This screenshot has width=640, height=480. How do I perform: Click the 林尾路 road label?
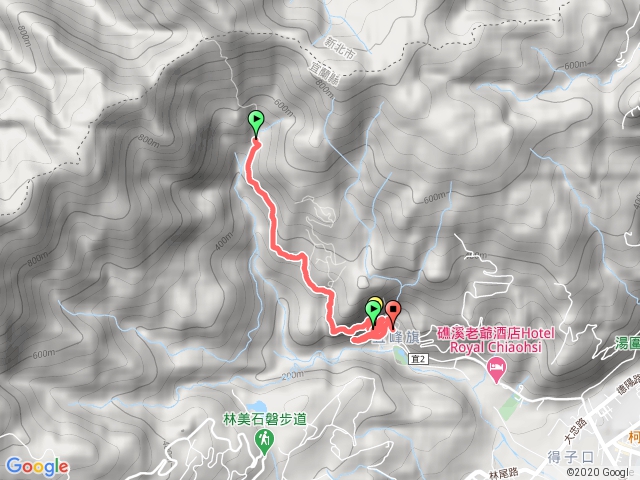pyautogui.click(x=504, y=474)
